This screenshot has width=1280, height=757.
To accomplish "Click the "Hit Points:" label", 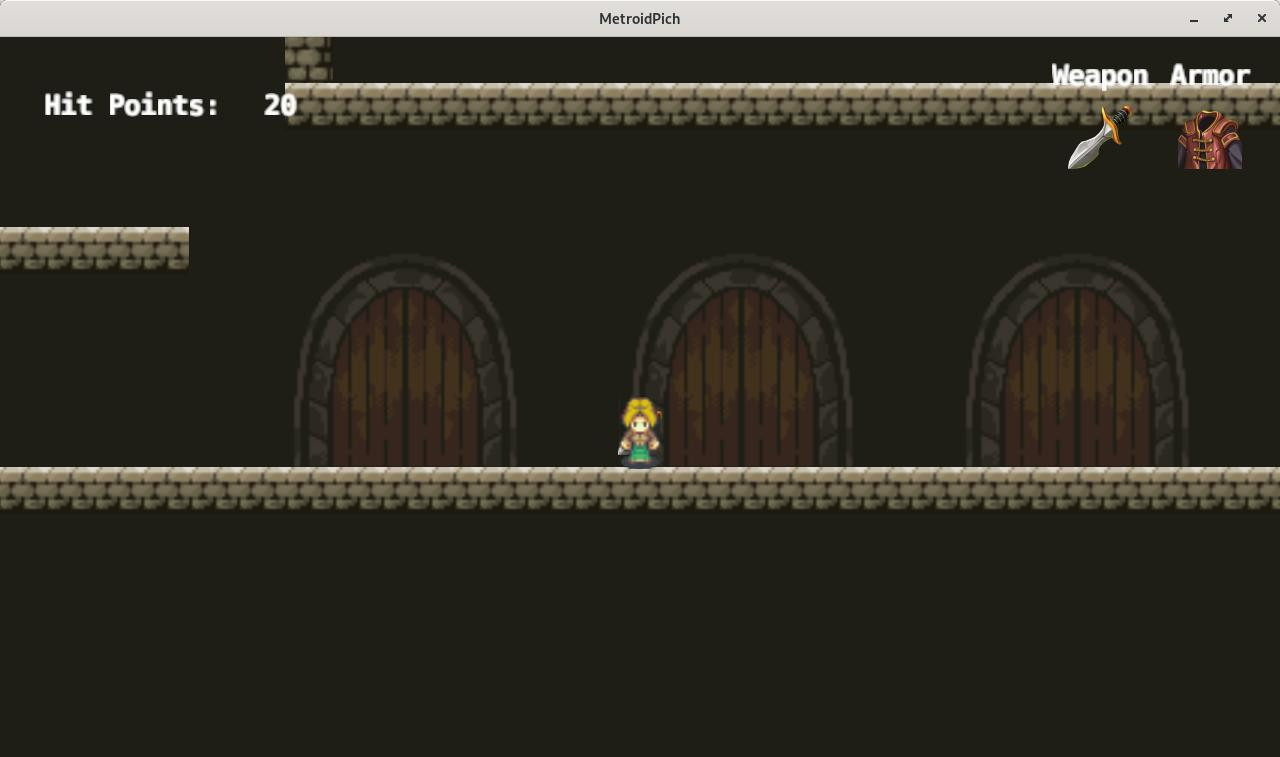I will [x=132, y=105].
